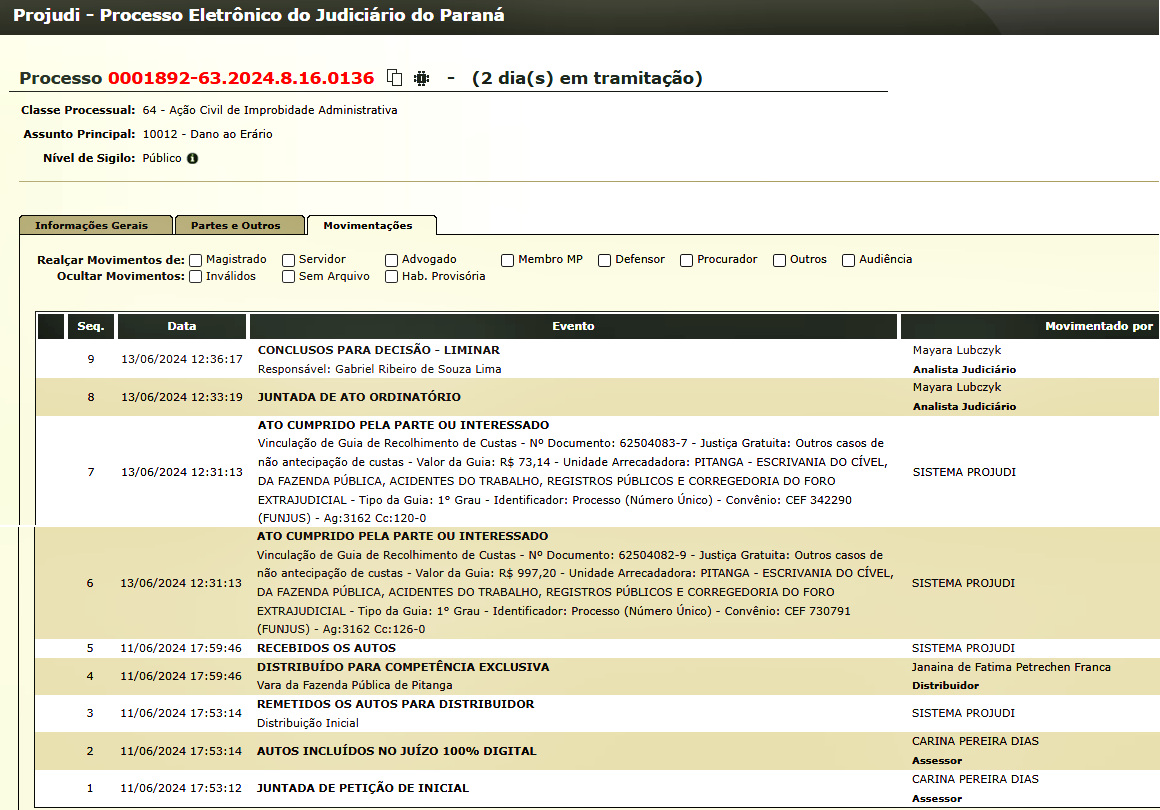
Task: Click the Seq. column header
Action: [x=90, y=326]
